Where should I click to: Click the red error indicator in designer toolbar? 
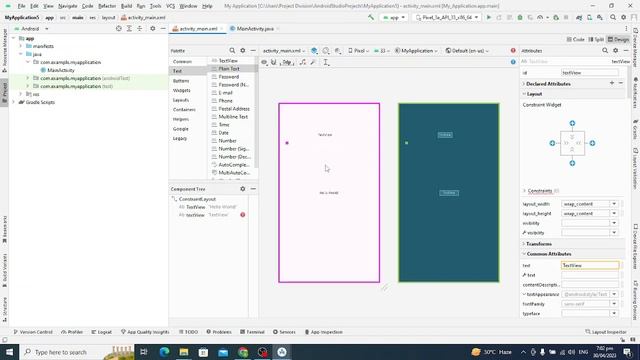tap(513, 51)
